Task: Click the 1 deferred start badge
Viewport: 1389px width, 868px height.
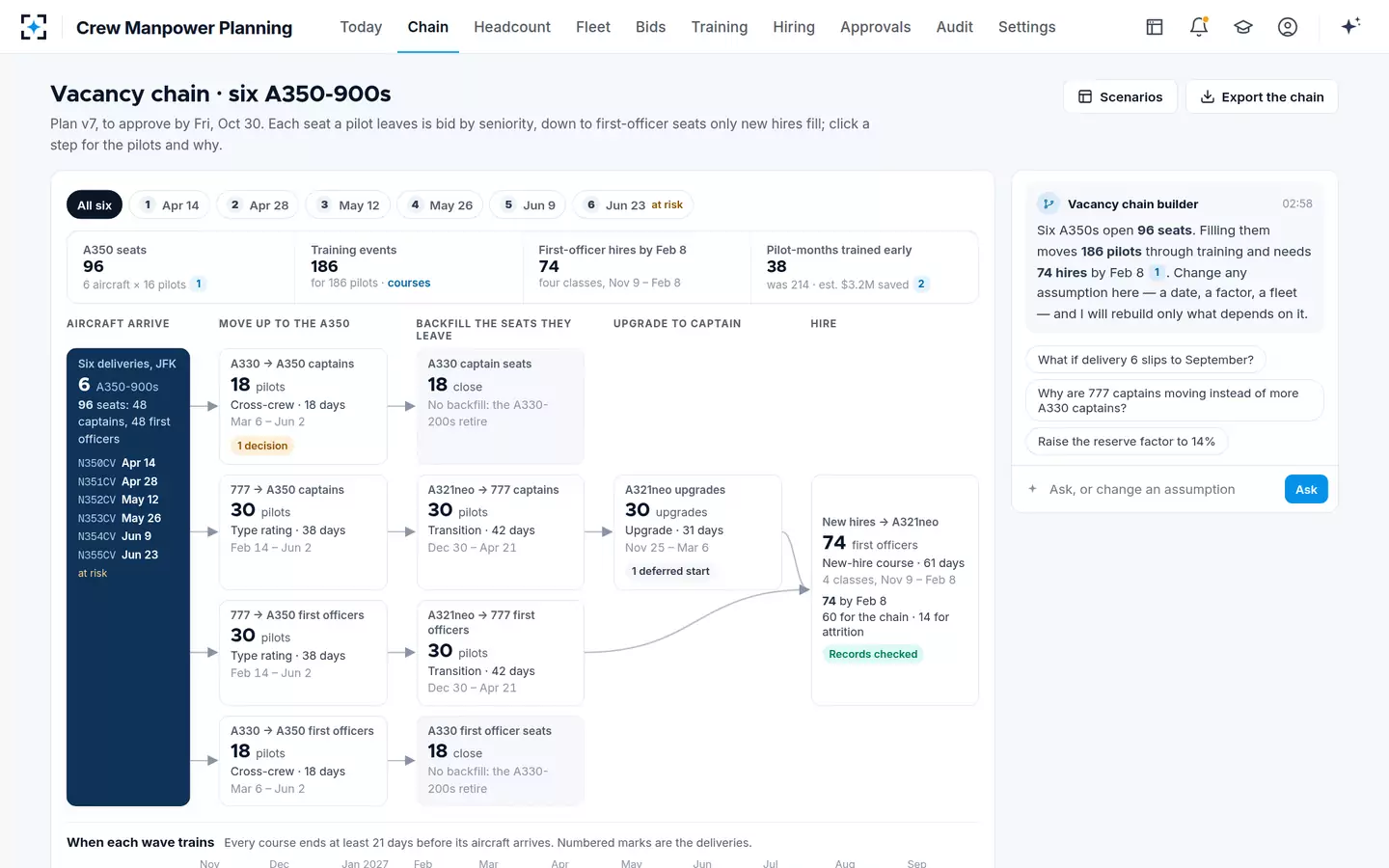Action: [670, 571]
